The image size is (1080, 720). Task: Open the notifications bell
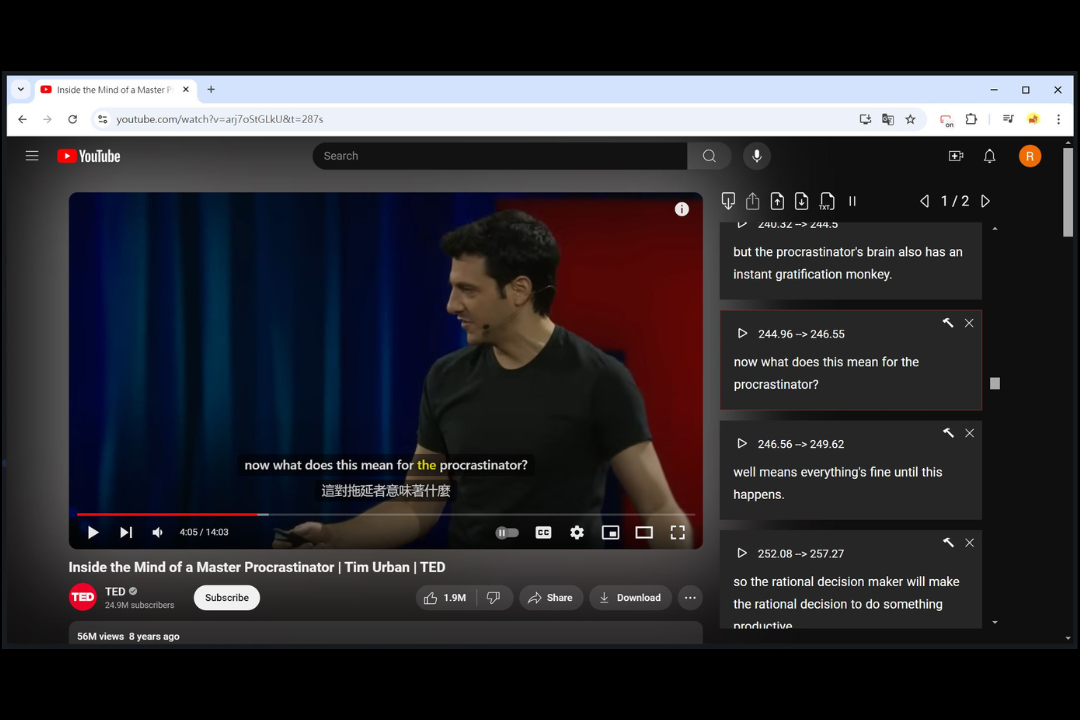[x=989, y=156]
